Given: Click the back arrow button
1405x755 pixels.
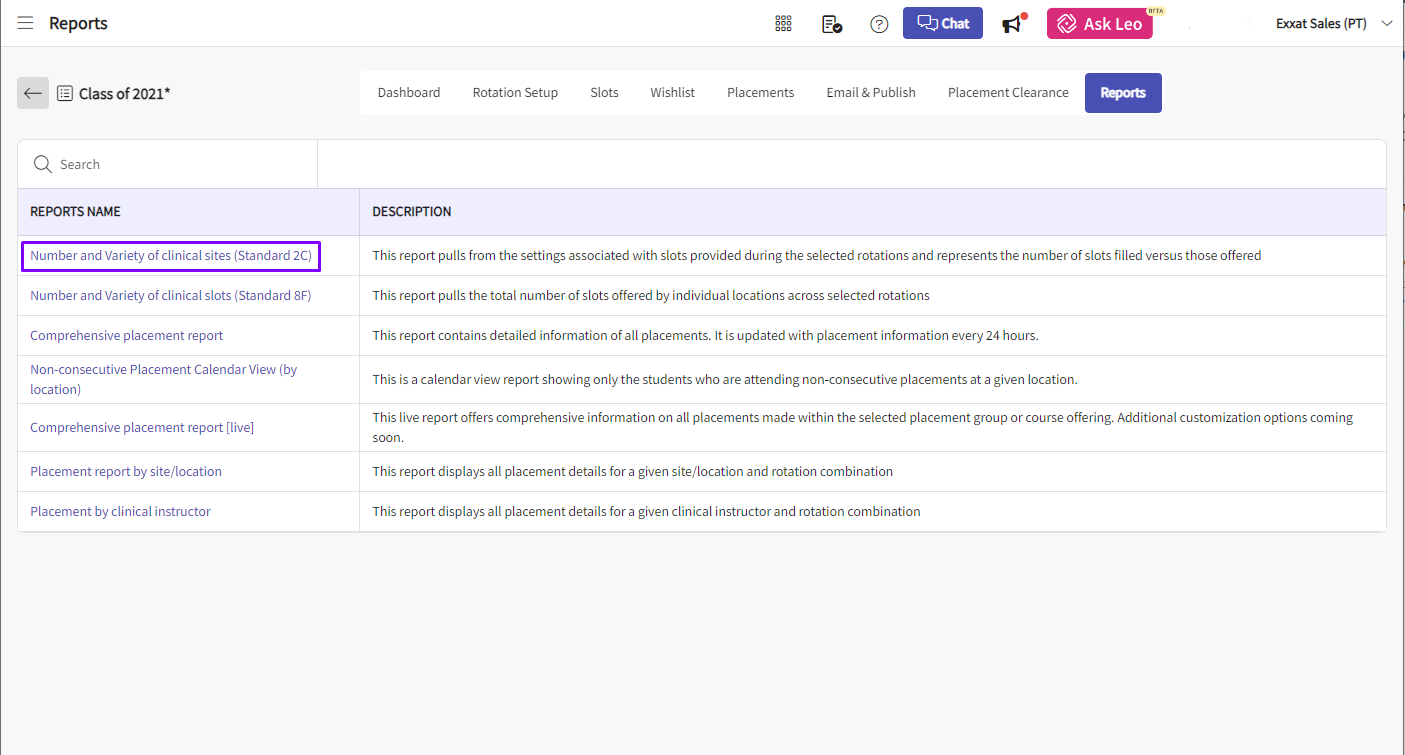Looking at the screenshot, I should (33, 93).
